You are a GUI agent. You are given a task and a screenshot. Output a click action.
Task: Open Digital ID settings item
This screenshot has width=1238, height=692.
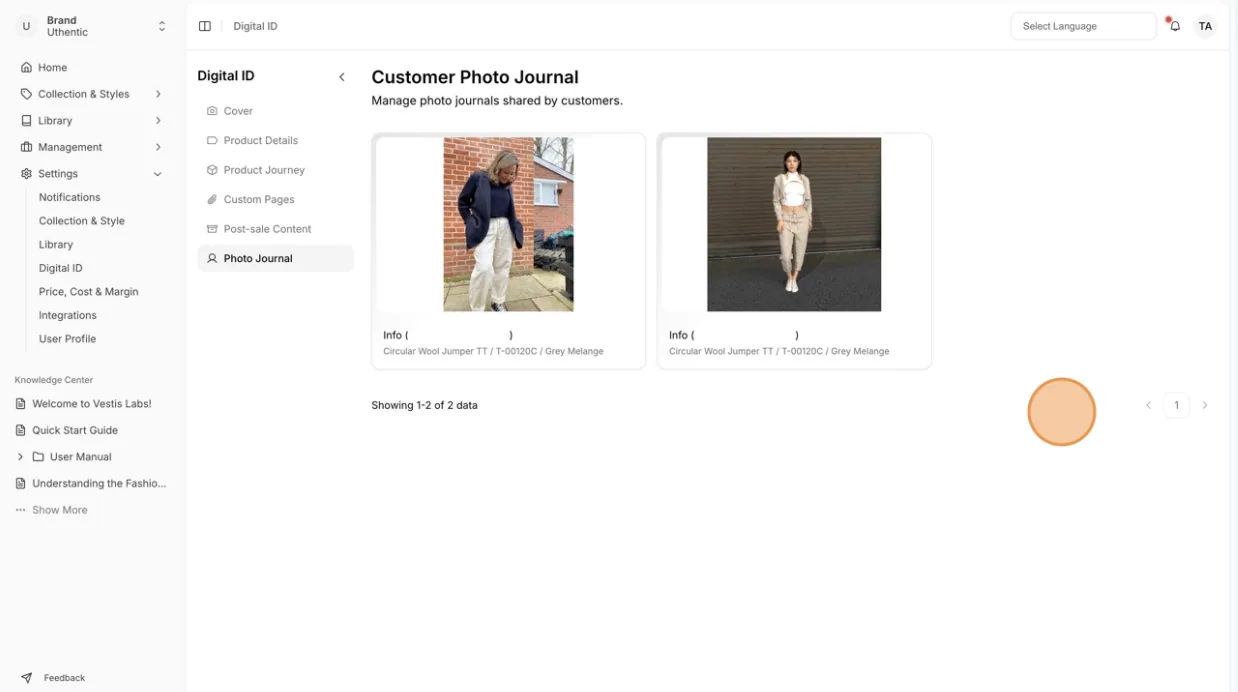coord(61,268)
